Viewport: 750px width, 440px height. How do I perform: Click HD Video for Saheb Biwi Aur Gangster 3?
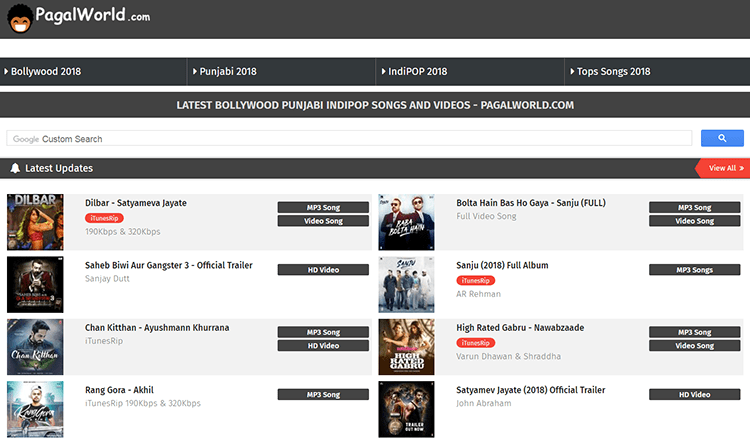[x=323, y=270]
